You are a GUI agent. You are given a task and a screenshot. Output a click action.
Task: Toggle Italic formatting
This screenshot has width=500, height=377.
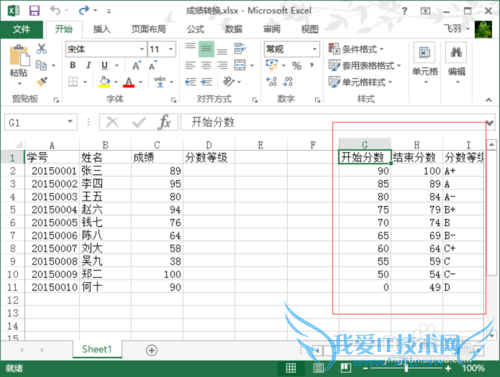[88, 65]
